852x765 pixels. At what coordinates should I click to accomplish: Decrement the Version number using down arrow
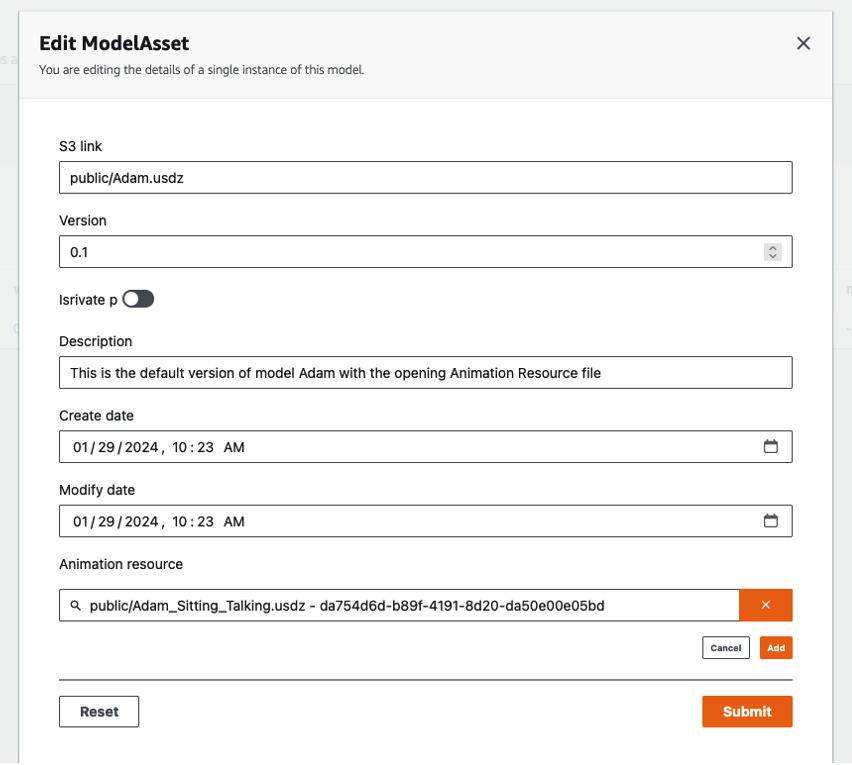click(x=772, y=256)
